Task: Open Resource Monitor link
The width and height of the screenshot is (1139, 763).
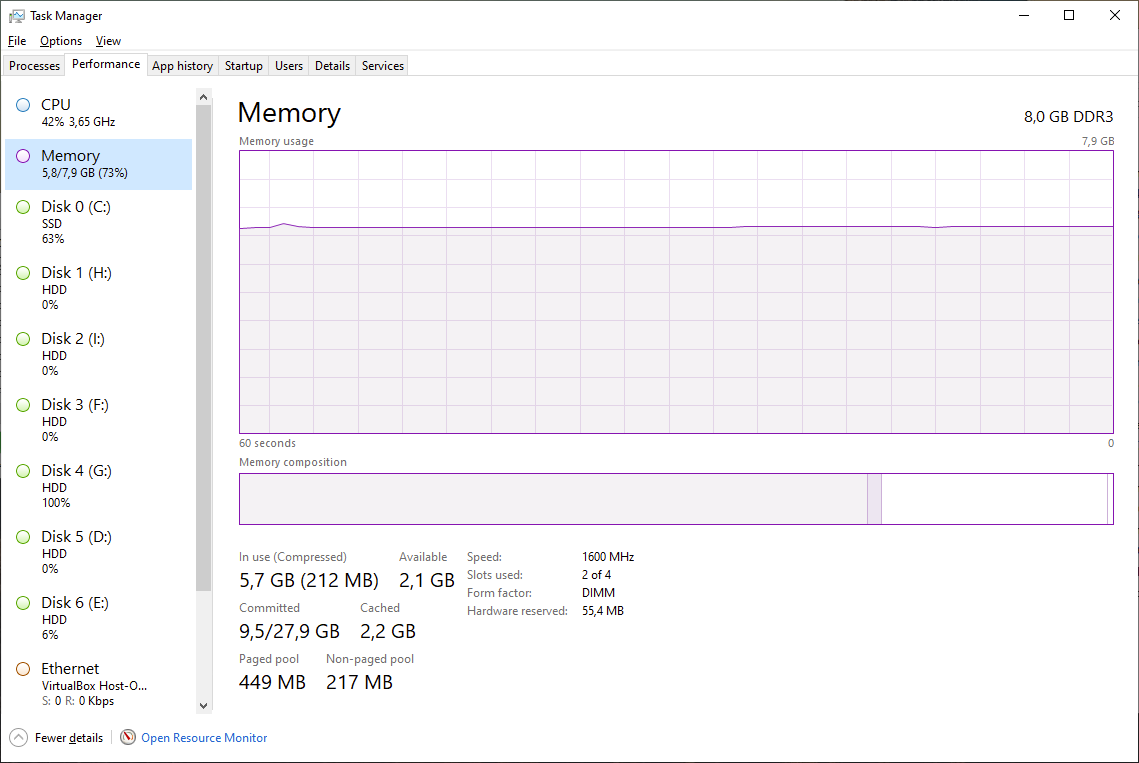Action: click(x=204, y=738)
